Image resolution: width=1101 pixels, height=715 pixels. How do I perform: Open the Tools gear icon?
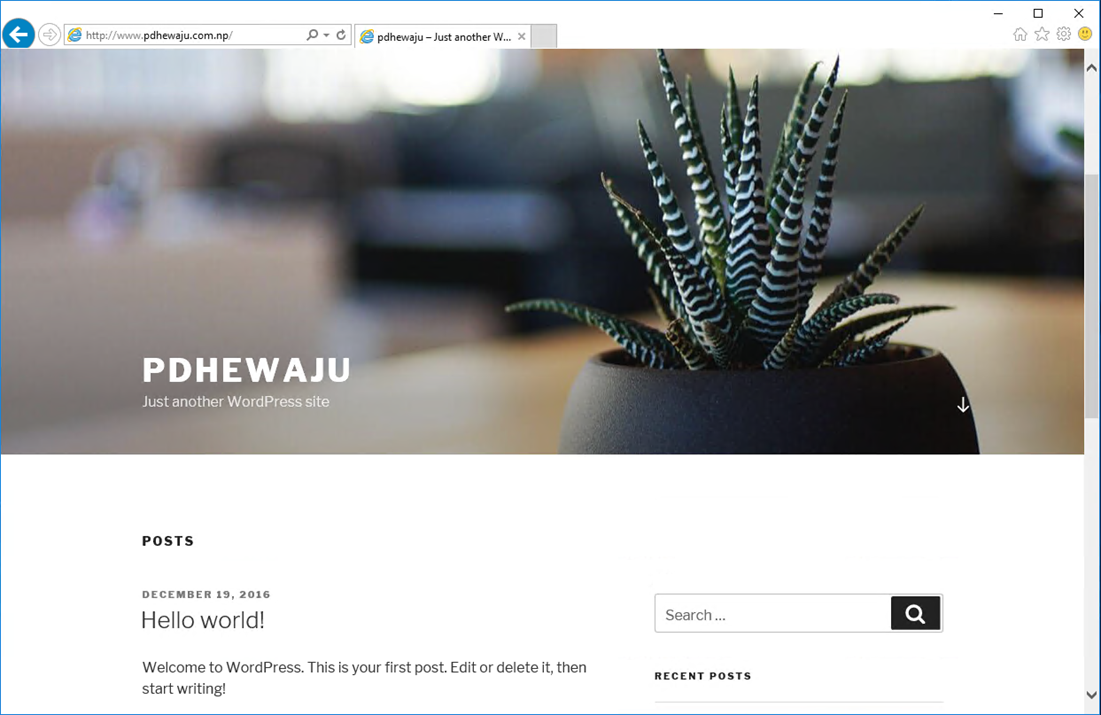pos(1064,34)
